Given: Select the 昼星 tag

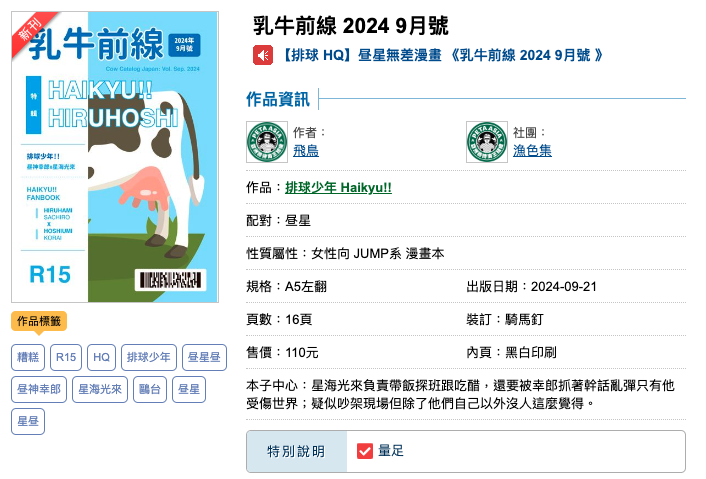Looking at the screenshot, I should click(189, 389).
